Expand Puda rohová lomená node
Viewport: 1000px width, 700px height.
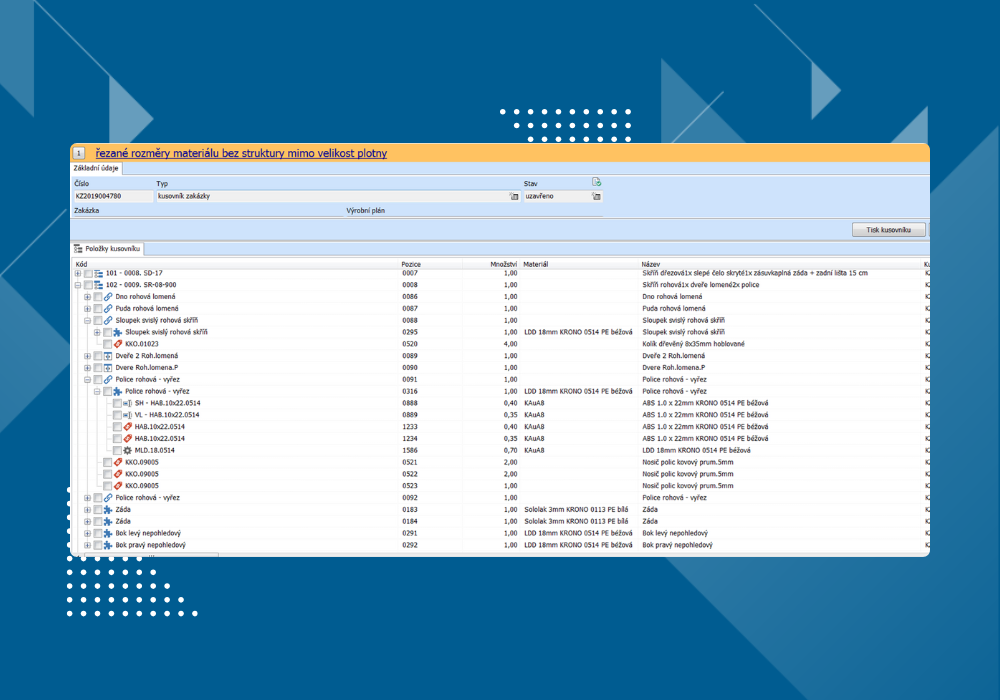tap(87, 309)
